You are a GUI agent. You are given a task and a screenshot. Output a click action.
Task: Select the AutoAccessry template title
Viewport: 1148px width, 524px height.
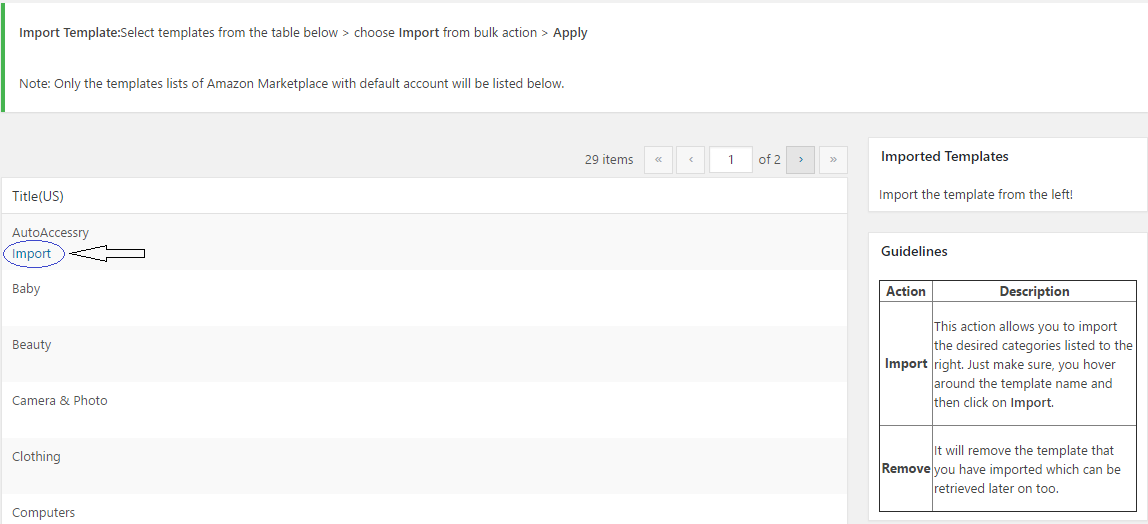(x=51, y=233)
